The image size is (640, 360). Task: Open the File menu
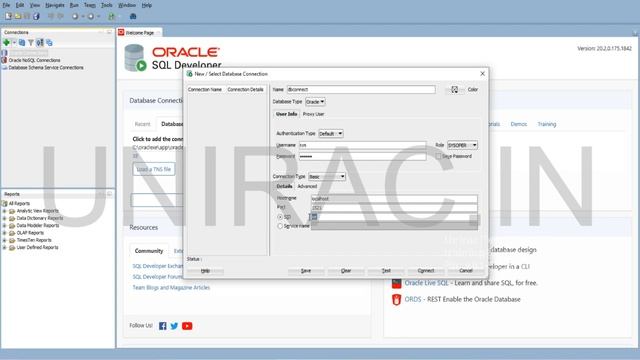coord(6,5)
